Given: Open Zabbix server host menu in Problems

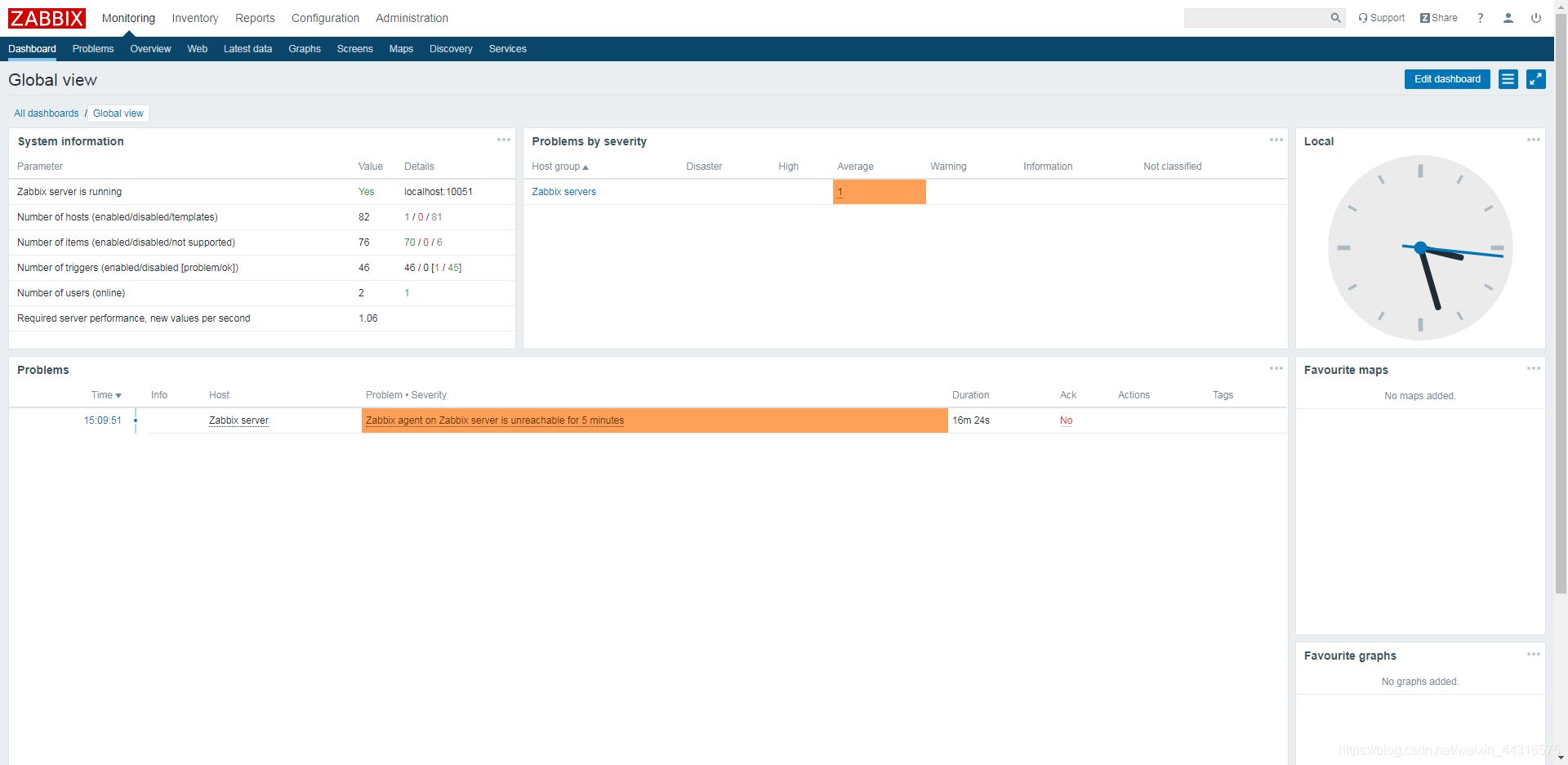Looking at the screenshot, I should 238,420.
